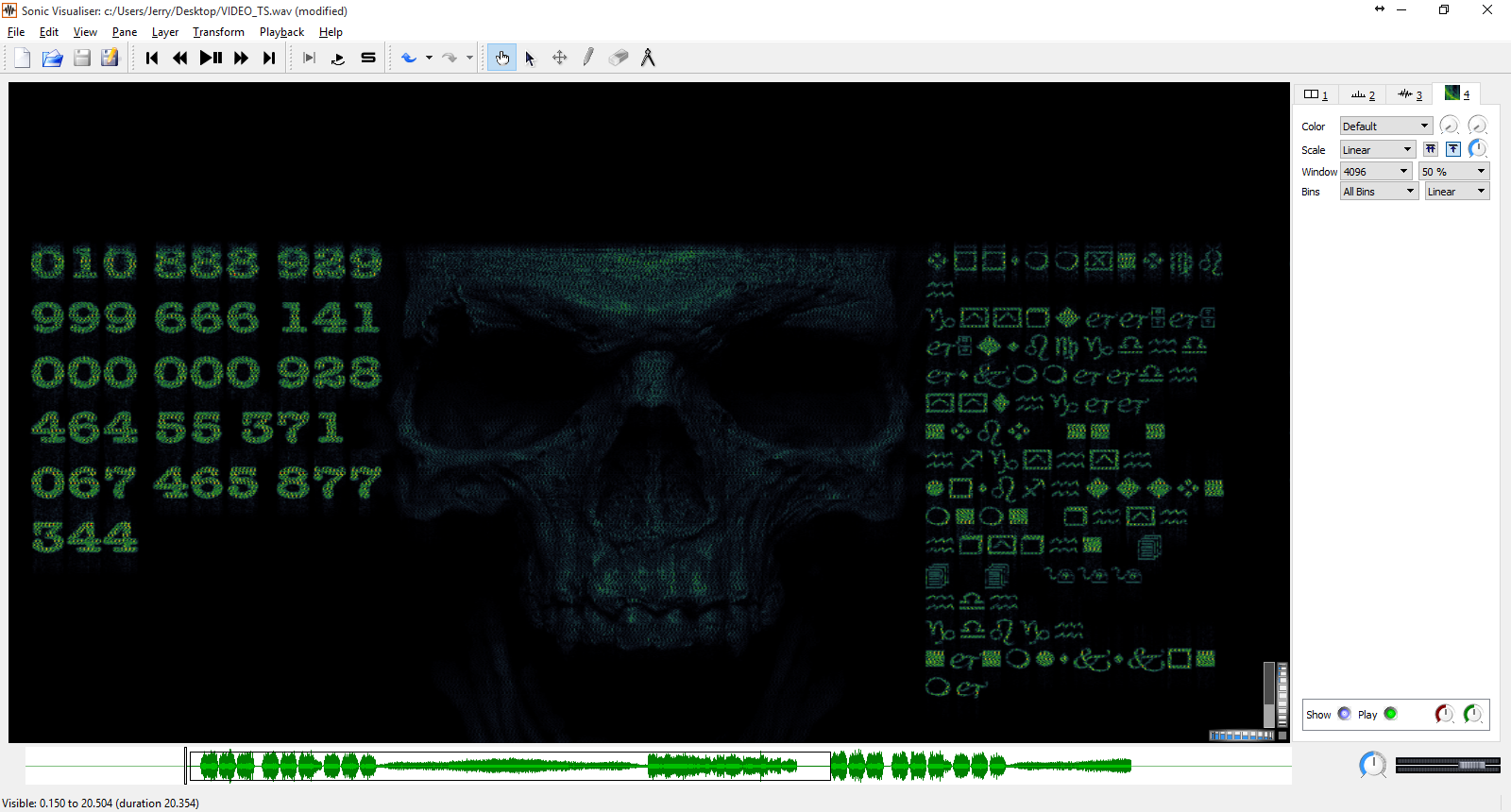Viewport: 1511px width, 812px height.
Task: Select the Navigate hand tool
Action: point(501,58)
